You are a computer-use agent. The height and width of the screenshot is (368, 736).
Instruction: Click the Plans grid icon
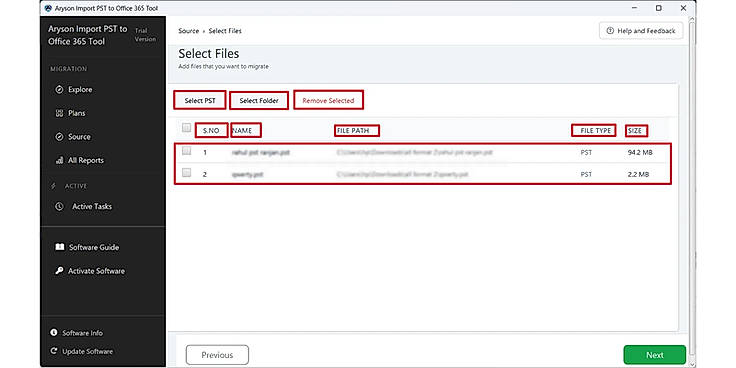coord(59,113)
